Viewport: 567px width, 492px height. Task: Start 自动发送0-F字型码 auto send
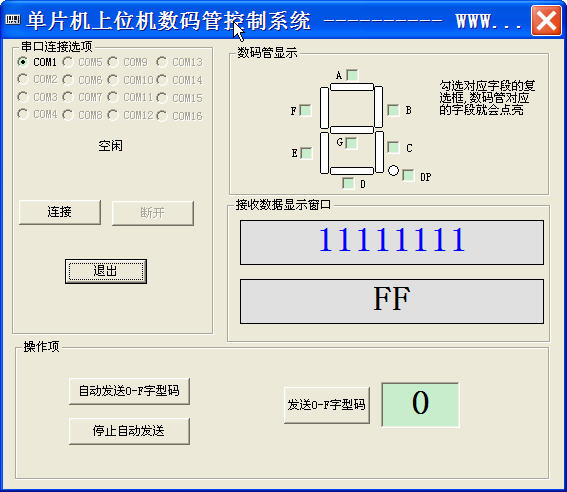[x=129, y=391]
